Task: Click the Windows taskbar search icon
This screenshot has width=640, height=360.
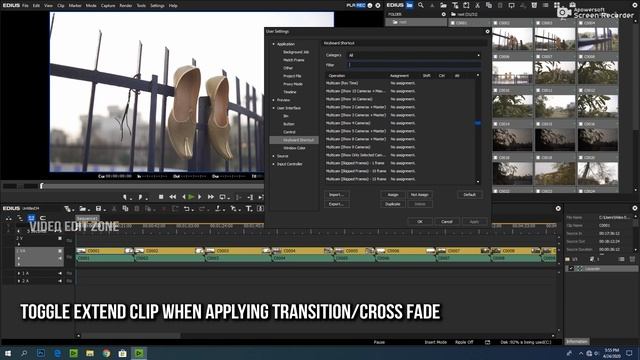Action: point(24,353)
